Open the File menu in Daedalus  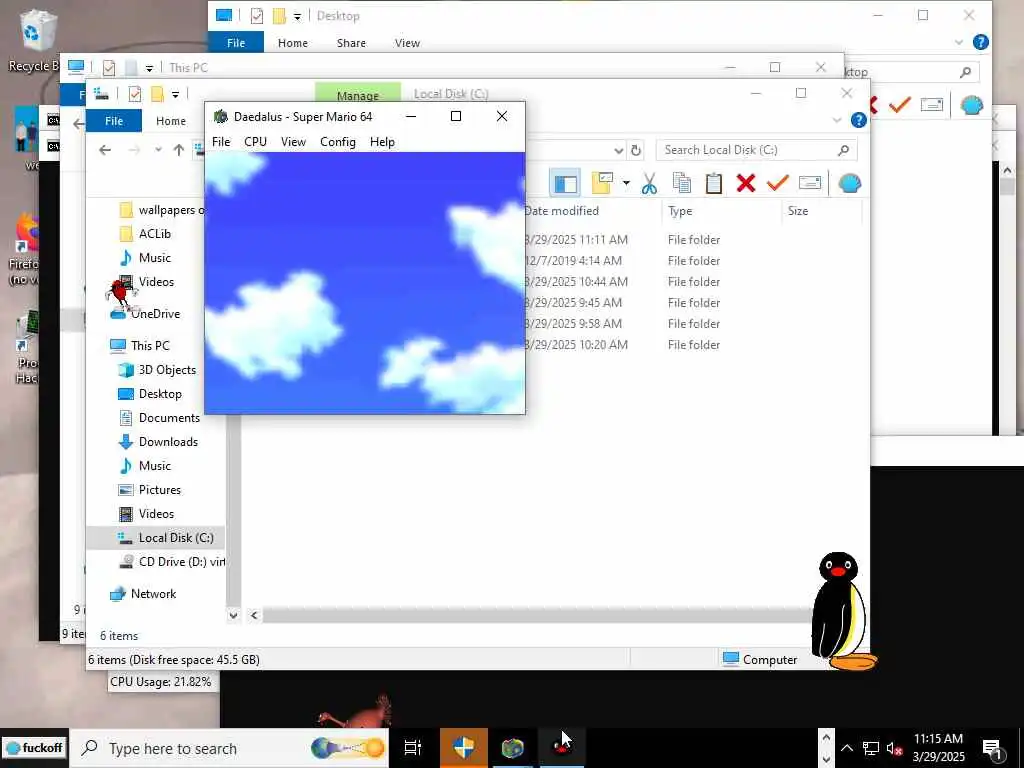click(x=221, y=142)
